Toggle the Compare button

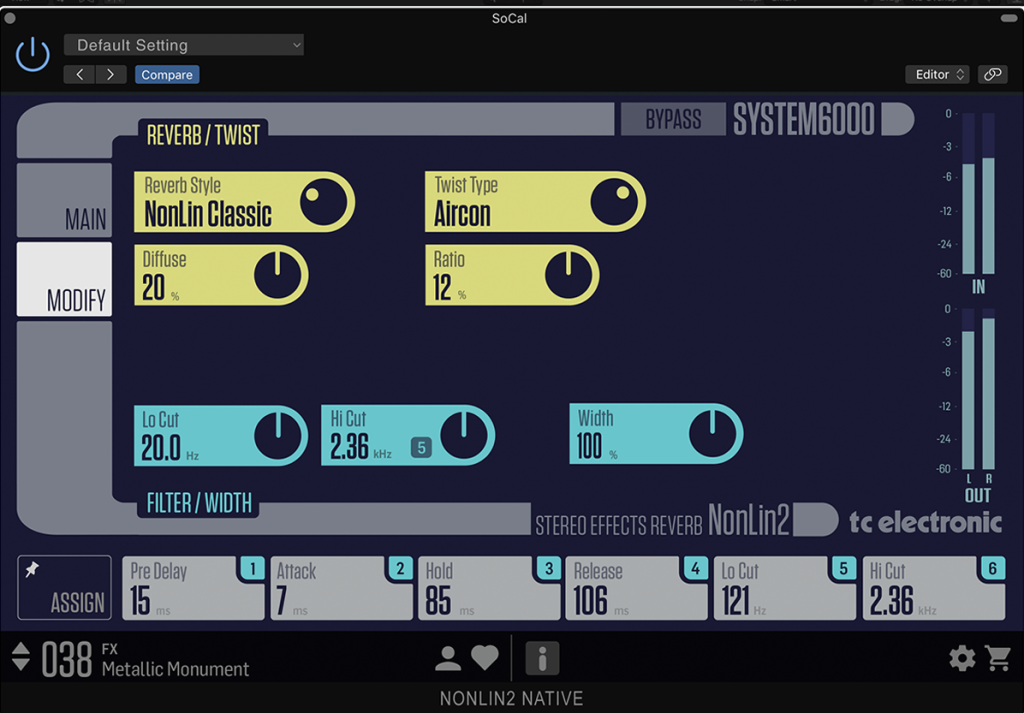pos(167,74)
